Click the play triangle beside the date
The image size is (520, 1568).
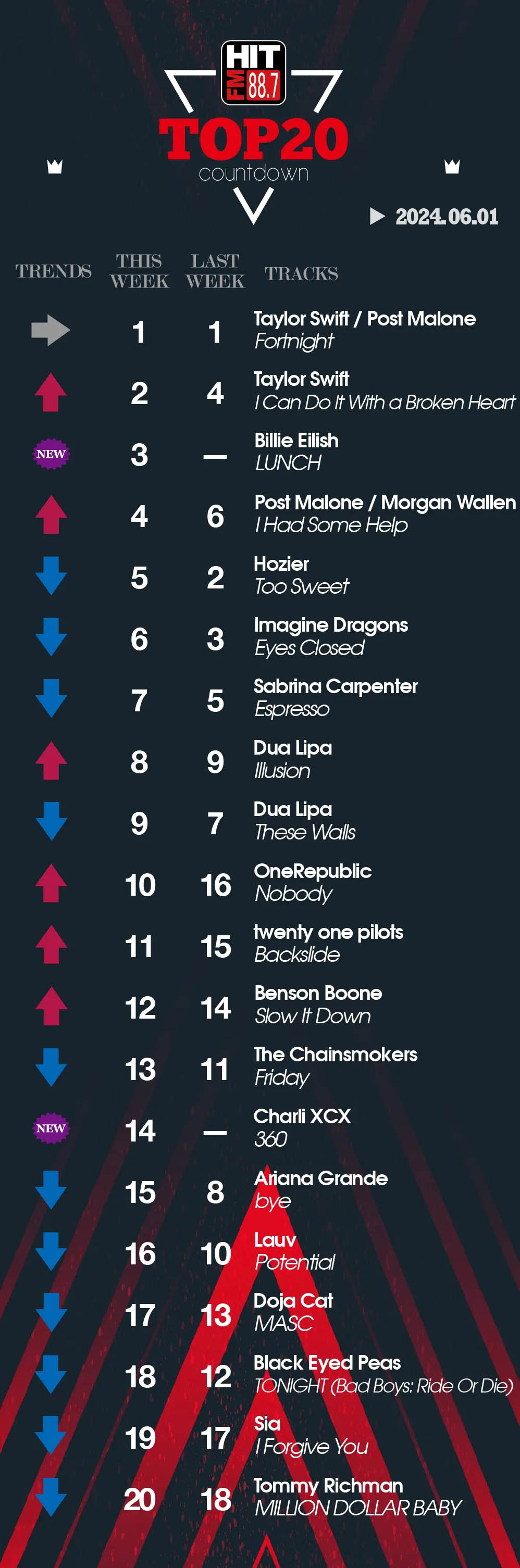pyautogui.click(x=378, y=216)
